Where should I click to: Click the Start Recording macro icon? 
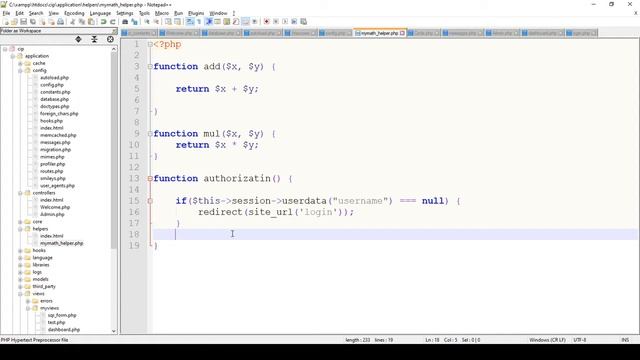point(266,22)
